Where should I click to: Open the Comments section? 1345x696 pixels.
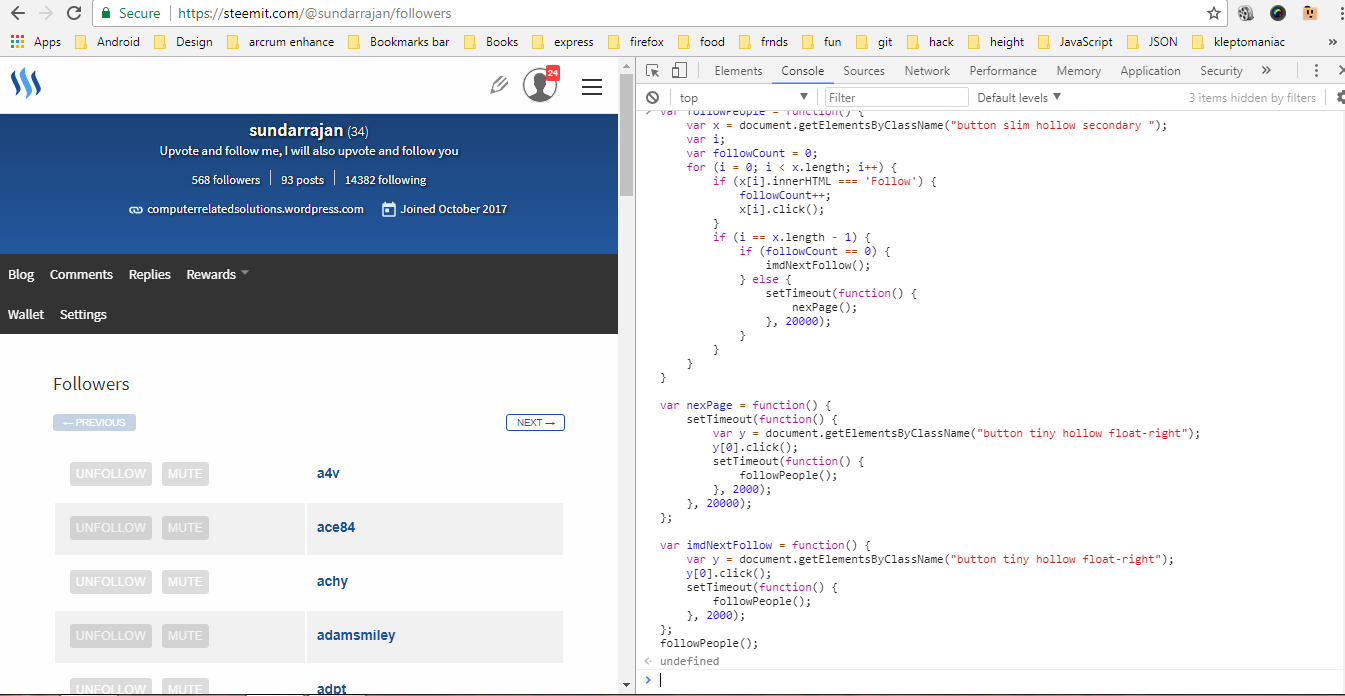[x=81, y=274]
